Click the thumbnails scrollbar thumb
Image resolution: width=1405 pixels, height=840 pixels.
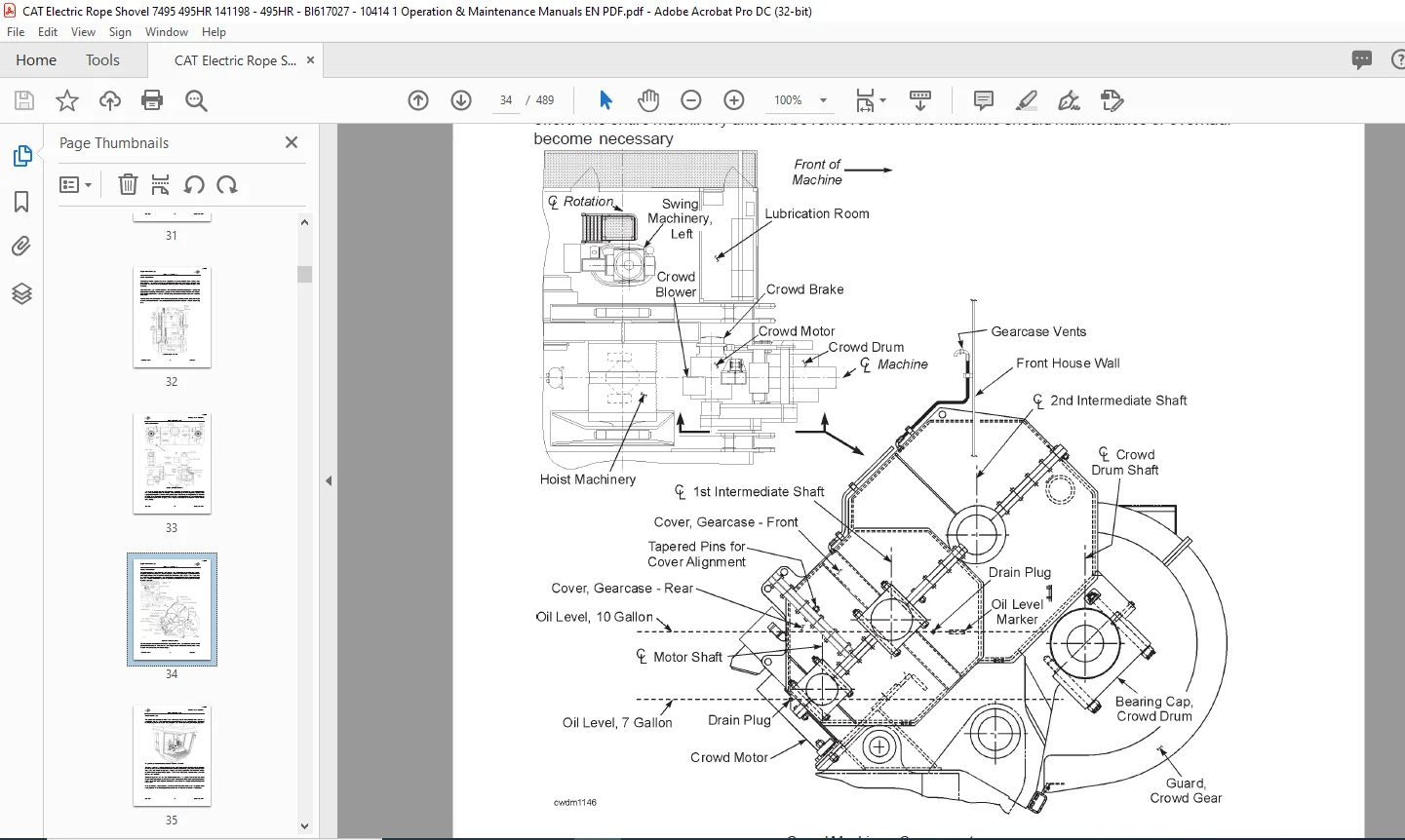304,274
